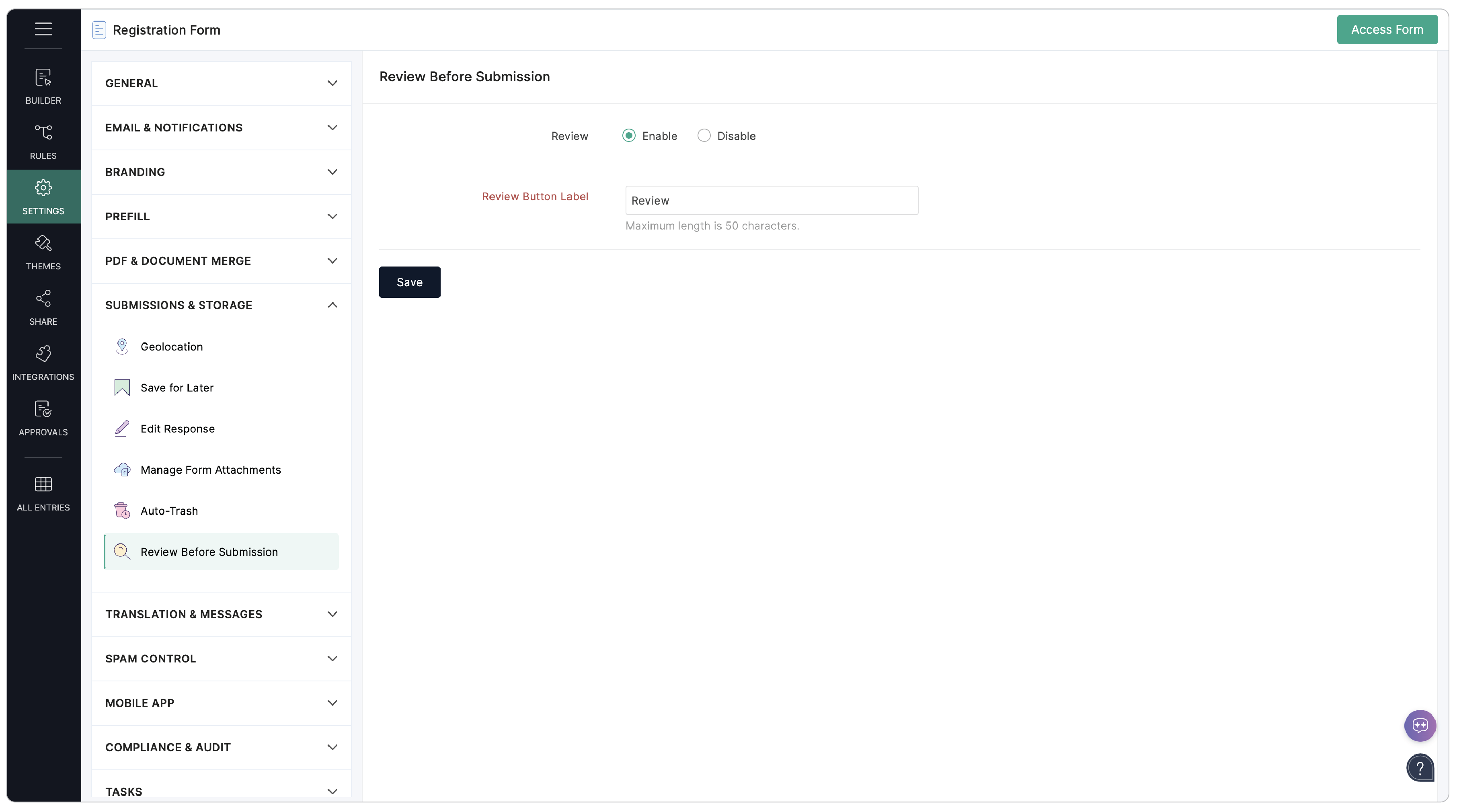Click the Save button
1457x812 pixels.
[410, 282]
